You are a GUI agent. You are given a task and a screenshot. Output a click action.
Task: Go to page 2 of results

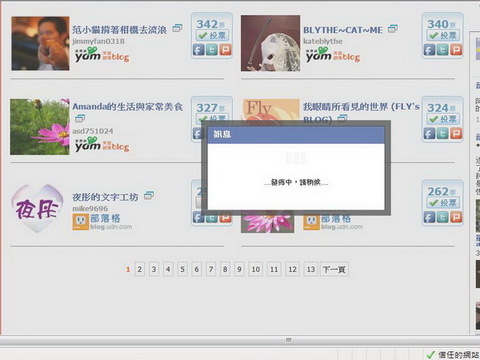(140, 269)
